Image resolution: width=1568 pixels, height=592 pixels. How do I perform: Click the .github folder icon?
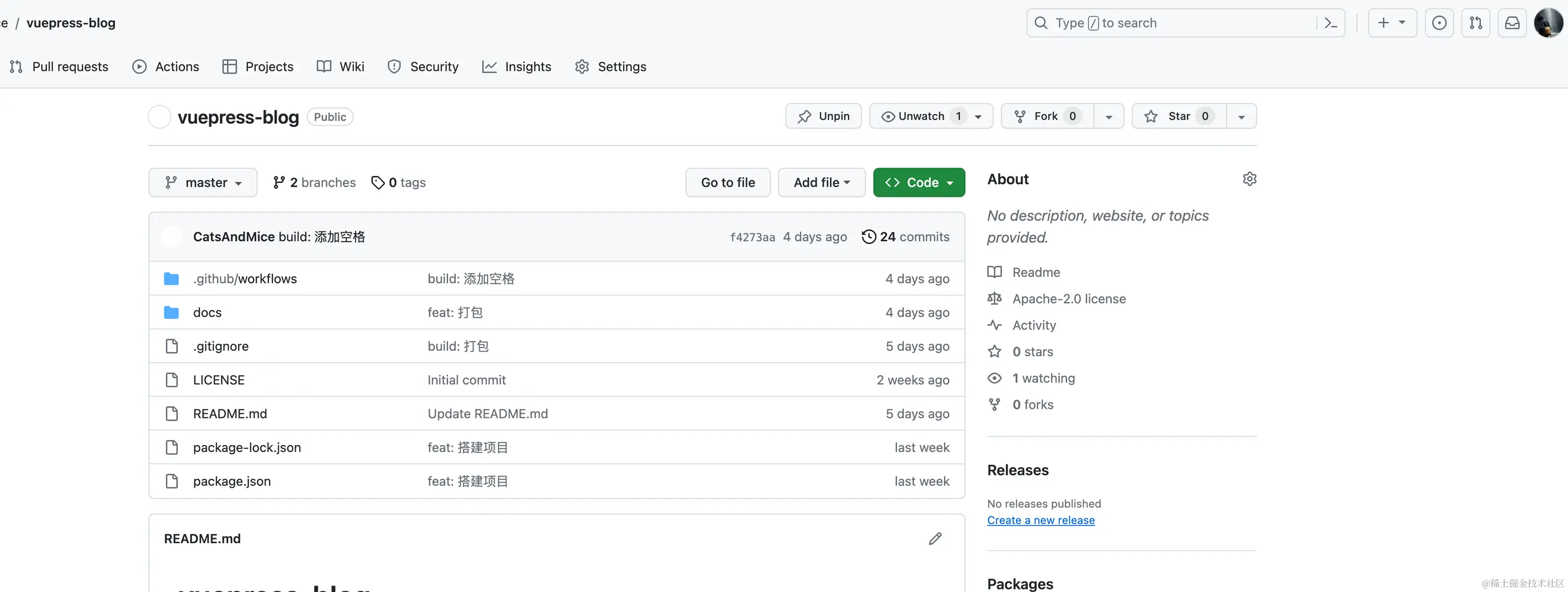[x=172, y=279]
